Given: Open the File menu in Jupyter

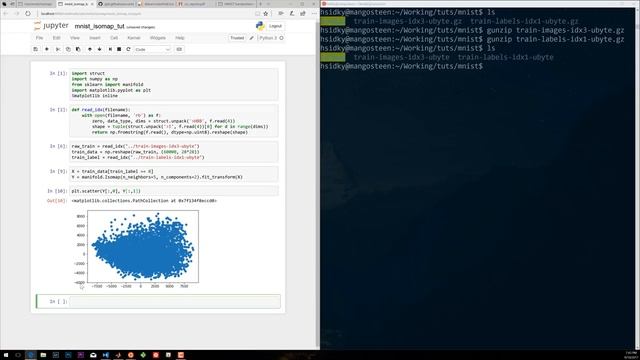Looking at the screenshot, I should 39,38.
